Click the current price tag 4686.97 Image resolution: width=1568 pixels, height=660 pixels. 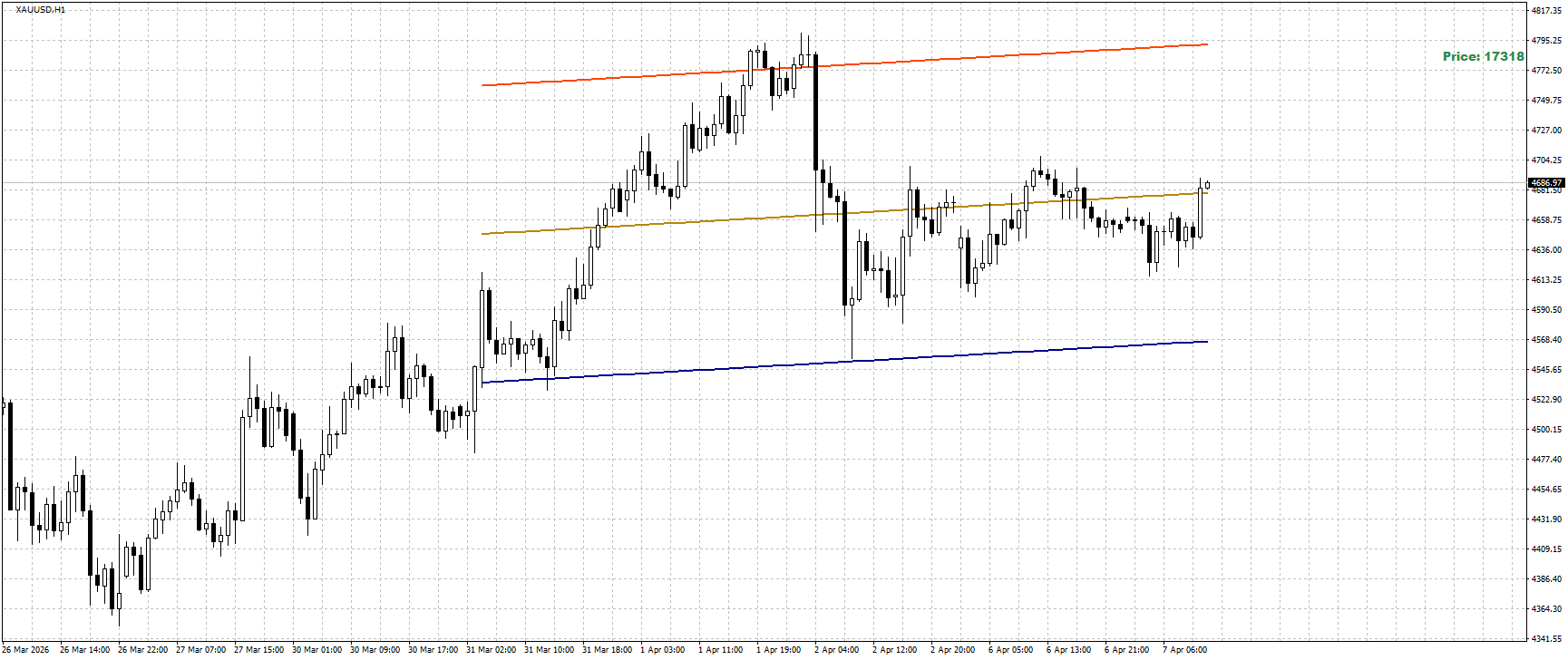pyautogui.click(x=1546, y=183)
